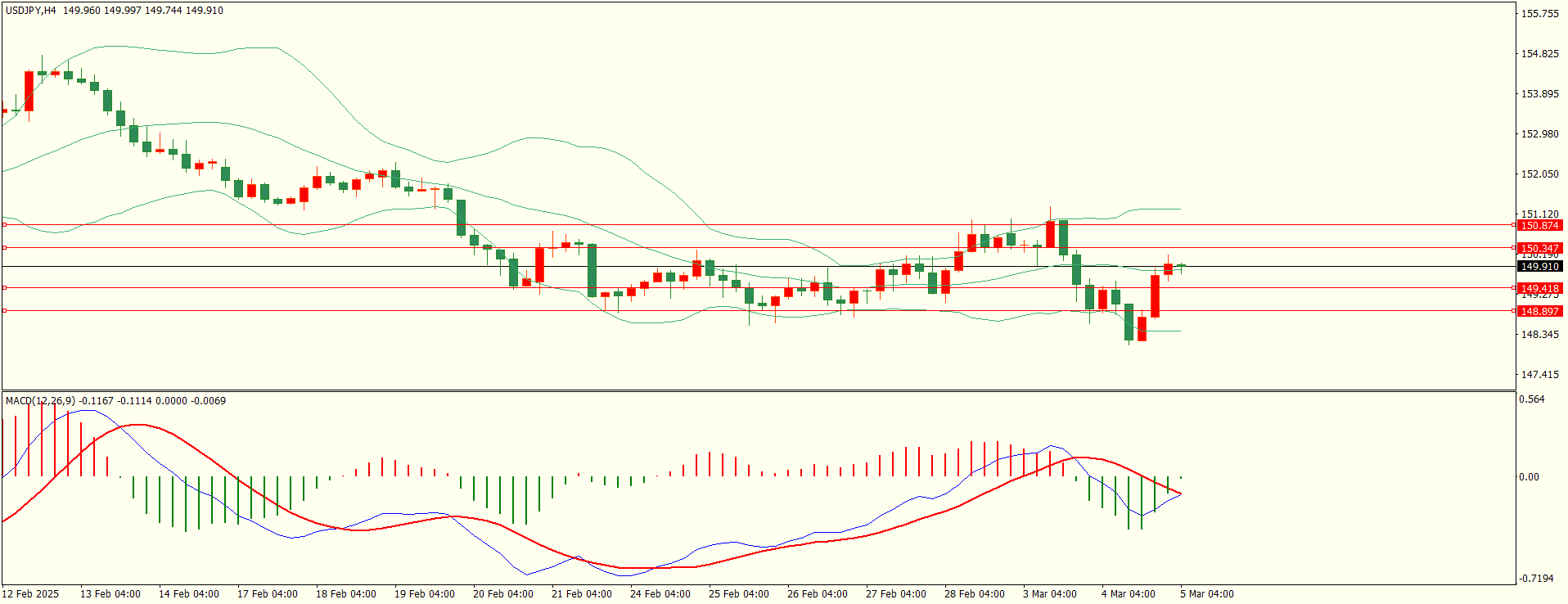Select the 5 Mar 04:00 time label

click(x=1207, y=593)
